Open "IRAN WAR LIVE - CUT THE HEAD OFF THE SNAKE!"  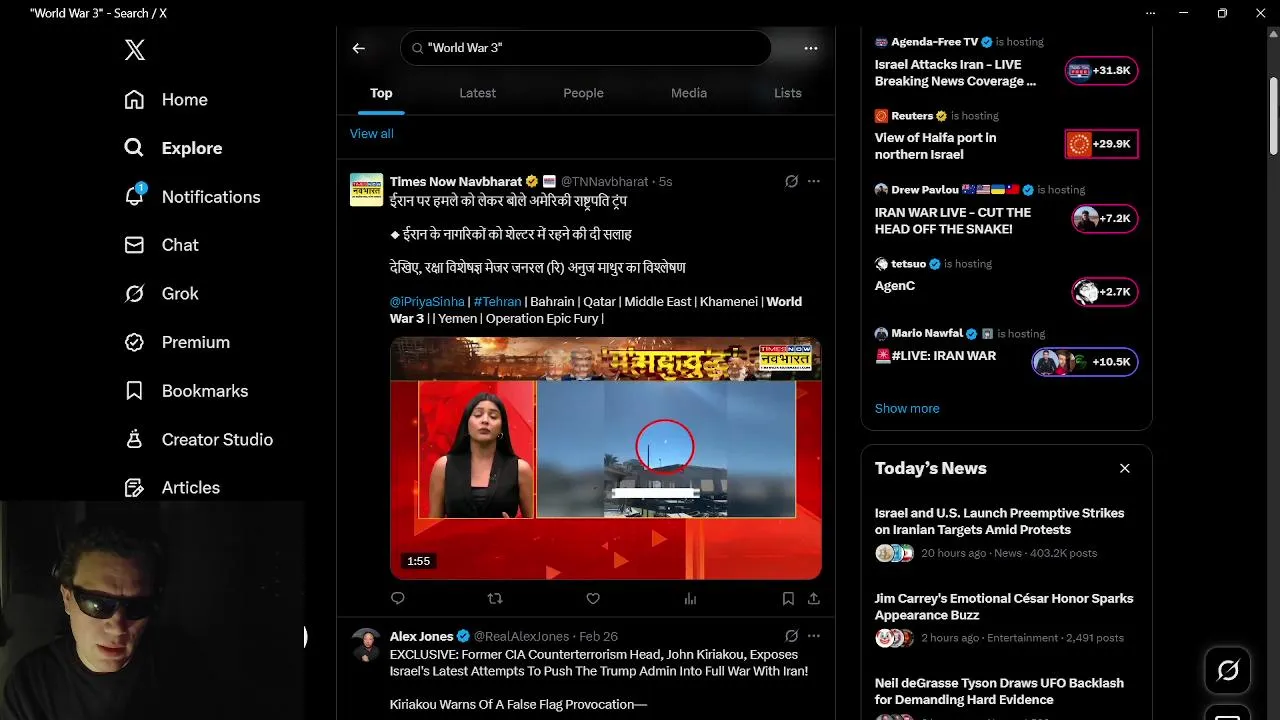click(x=953, y=220)
